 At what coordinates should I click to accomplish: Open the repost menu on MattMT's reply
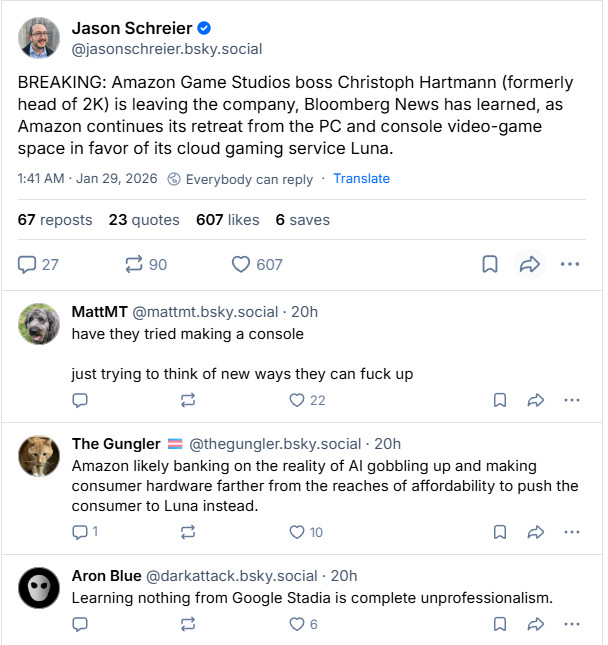(187, 400)
